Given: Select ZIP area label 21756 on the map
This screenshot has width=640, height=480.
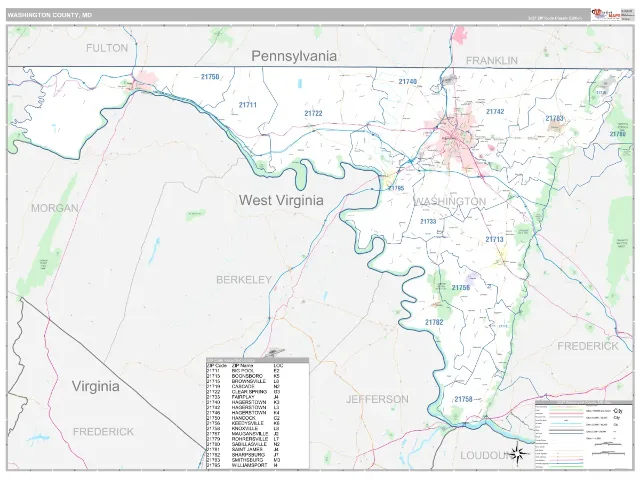Looking at the screenshot, I should pos(461,288).
